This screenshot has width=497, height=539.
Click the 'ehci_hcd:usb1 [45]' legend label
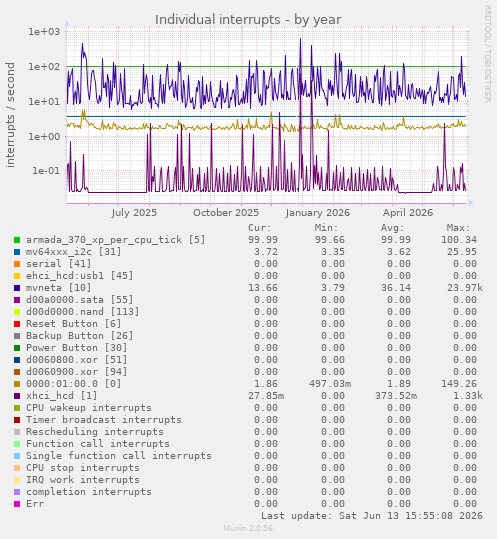pyautogui.click(x=79, y=276)
